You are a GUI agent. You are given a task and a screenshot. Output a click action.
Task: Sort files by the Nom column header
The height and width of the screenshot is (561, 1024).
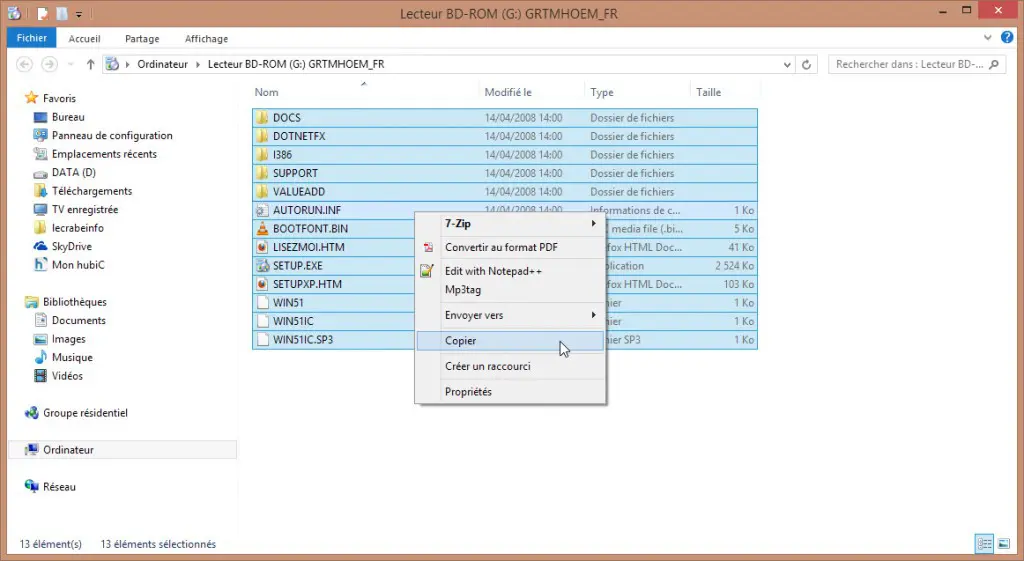pyautogui.click(x=266, y=92)
